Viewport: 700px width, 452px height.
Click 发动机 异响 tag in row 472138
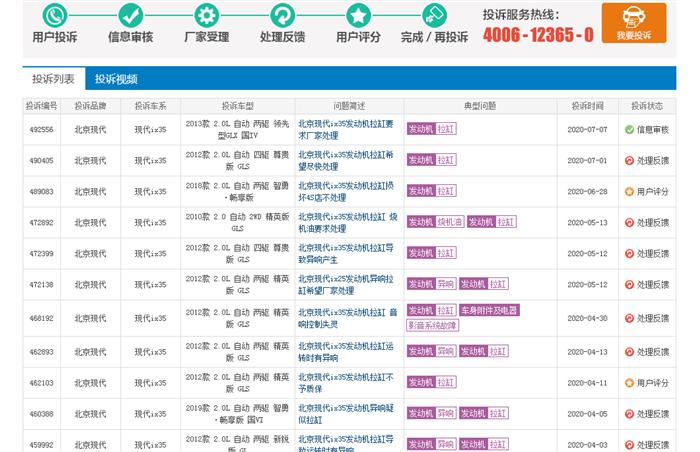[x=432, y=284]
